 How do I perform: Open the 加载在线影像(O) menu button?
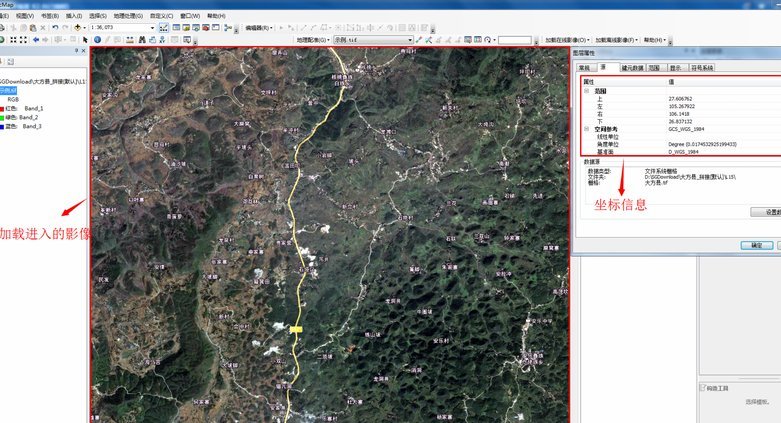click(567, 40)
